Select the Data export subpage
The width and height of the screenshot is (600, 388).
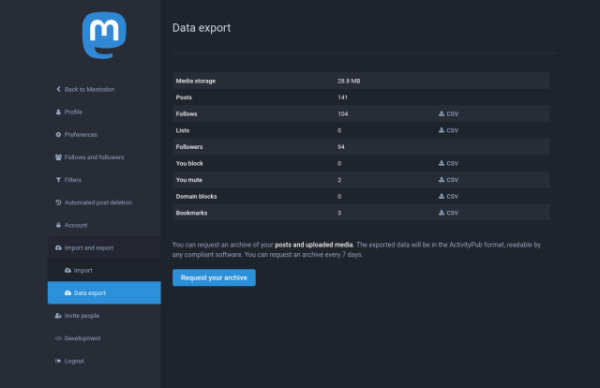tap(104, 293)
